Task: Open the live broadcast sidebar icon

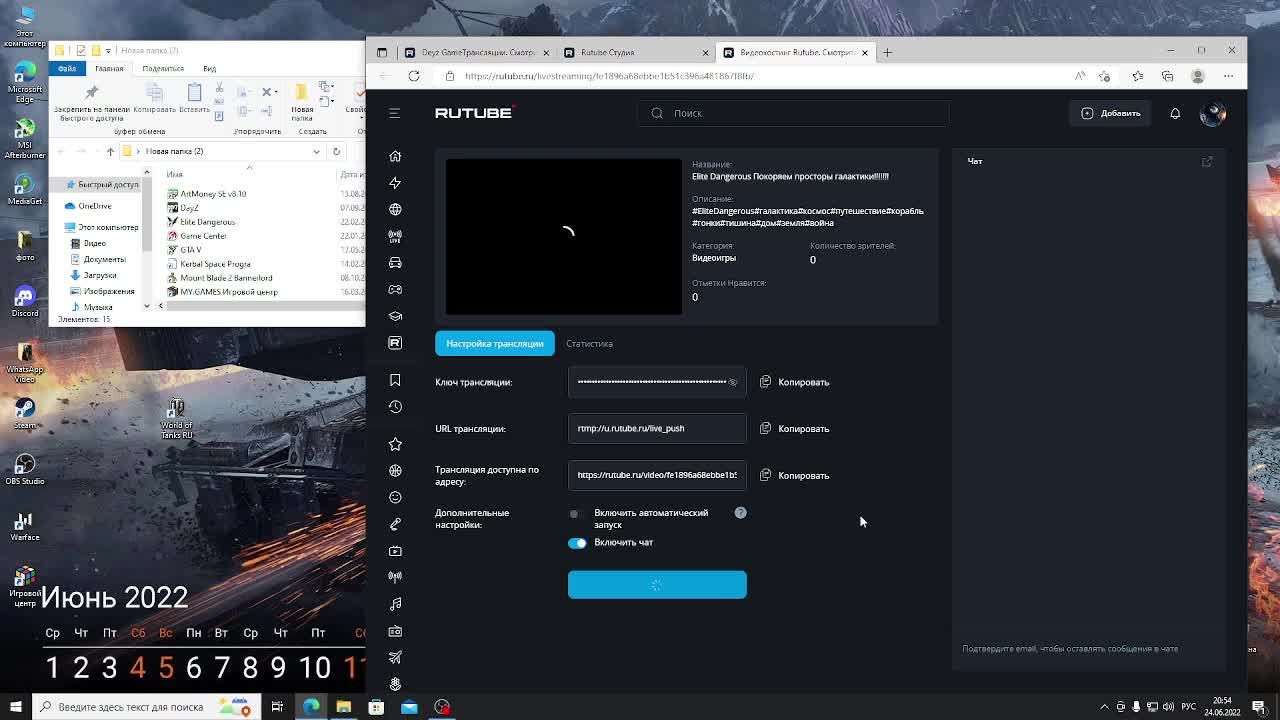Action: (x=395, y=236)
